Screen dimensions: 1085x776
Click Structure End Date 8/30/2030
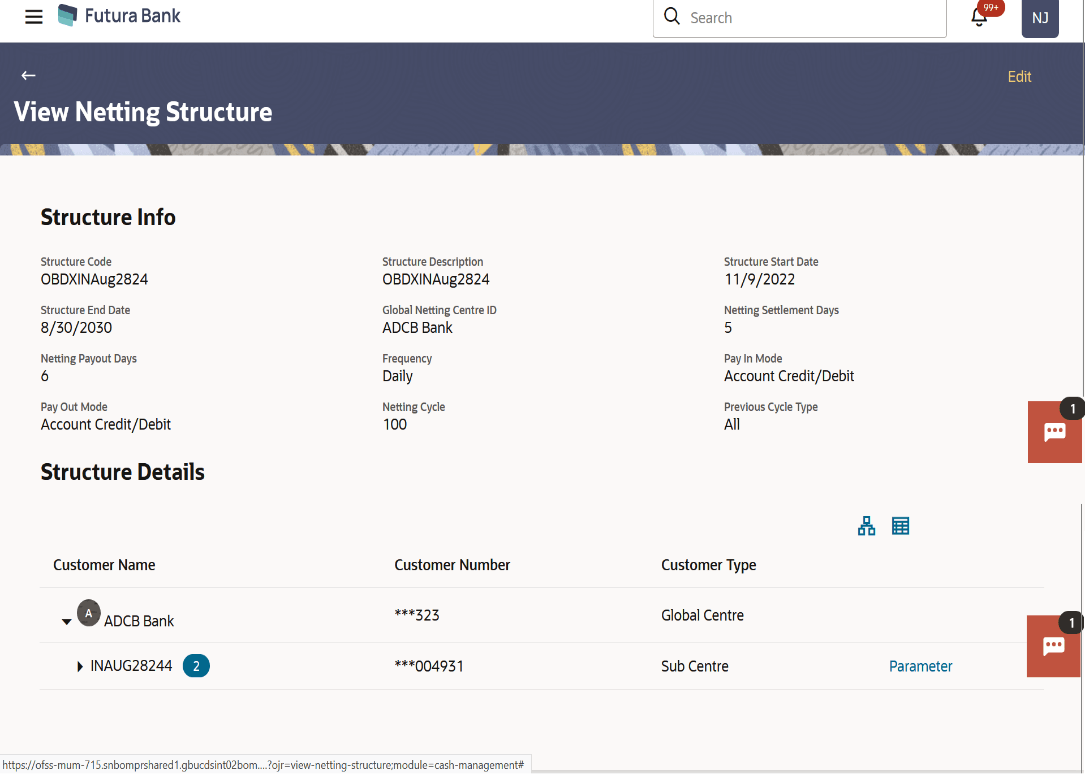[76, 327]
